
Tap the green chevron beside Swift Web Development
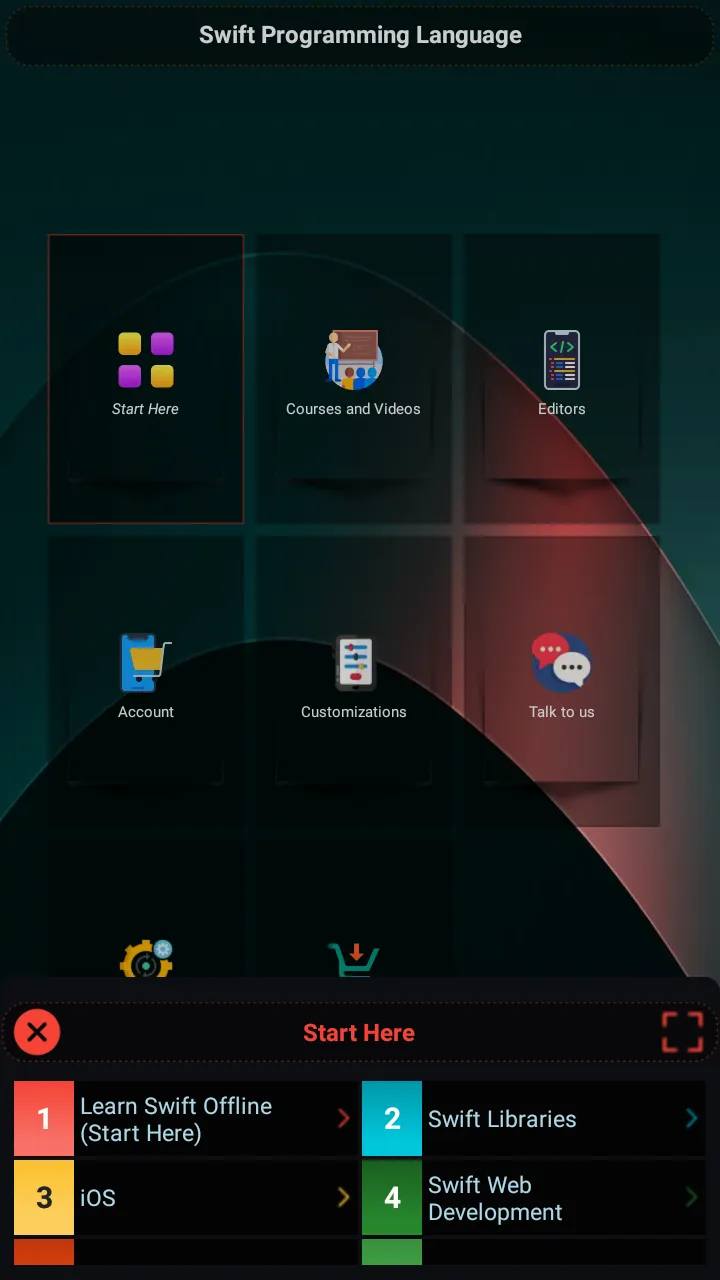[x=692, y=1197]
